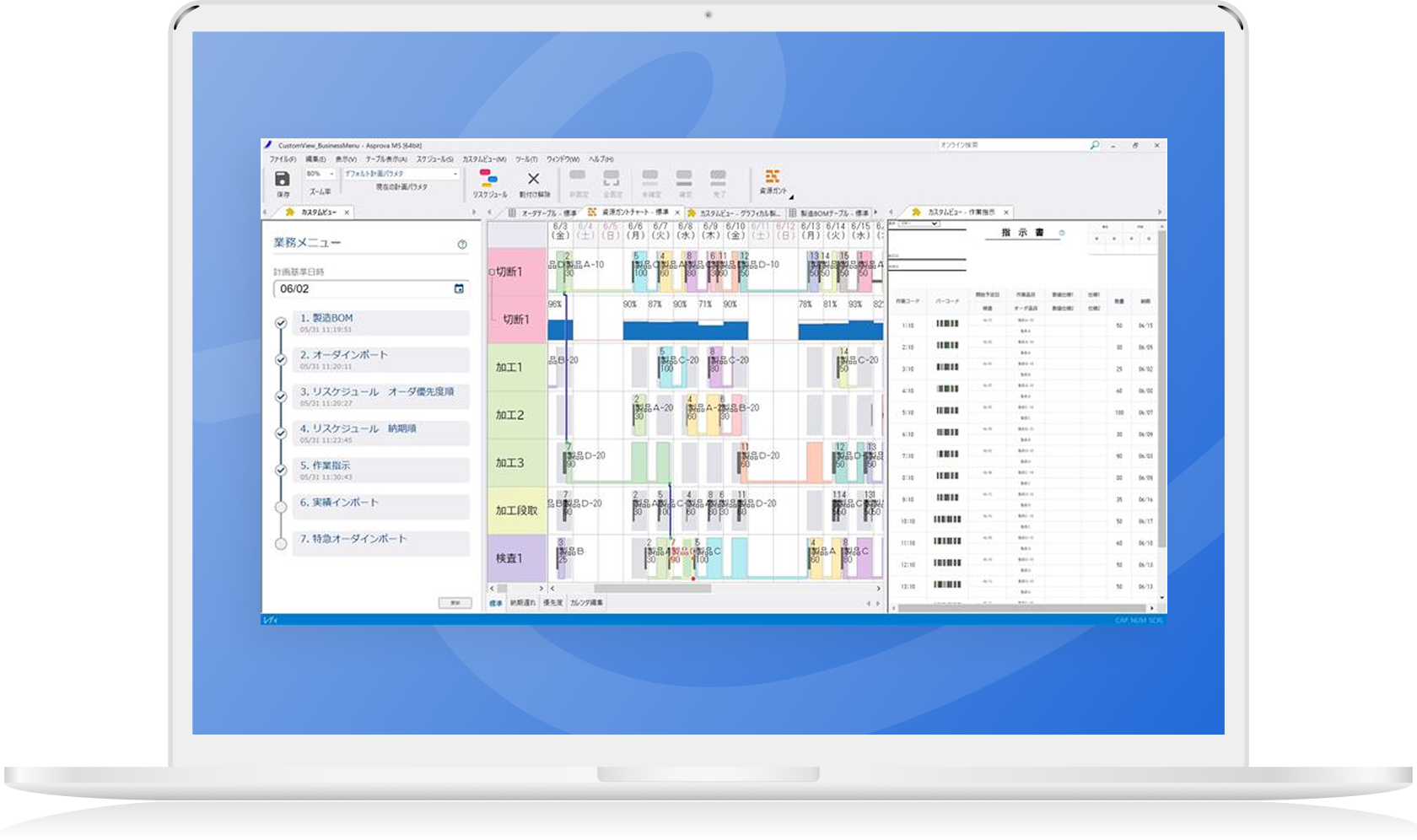Open the ズーム率 80% zoom dropdown
Screen dimensions: 1417x840
pyautogui.click(x=331, y=174)
